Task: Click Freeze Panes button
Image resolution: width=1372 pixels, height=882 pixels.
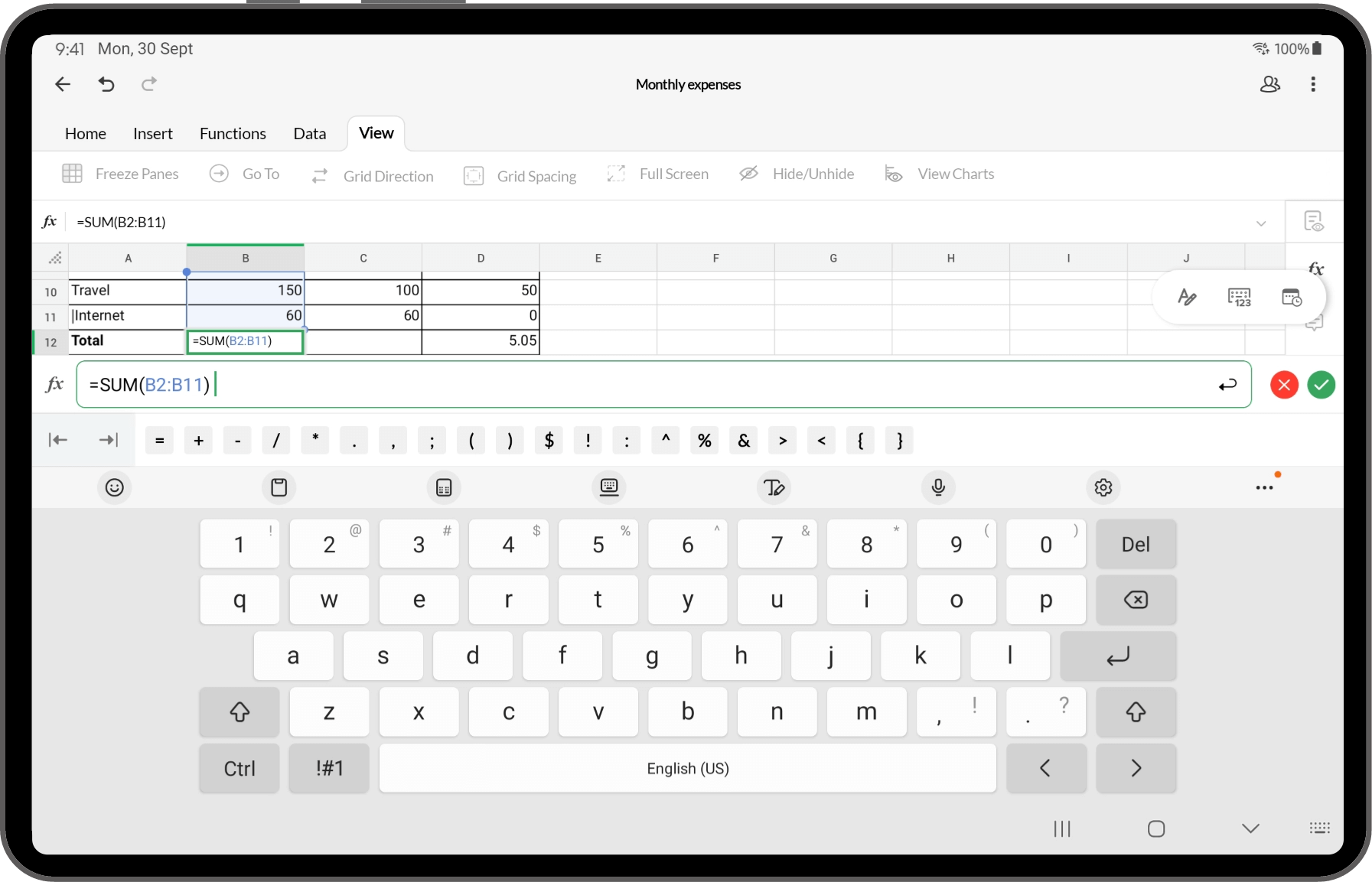Action: pos(120,174)
